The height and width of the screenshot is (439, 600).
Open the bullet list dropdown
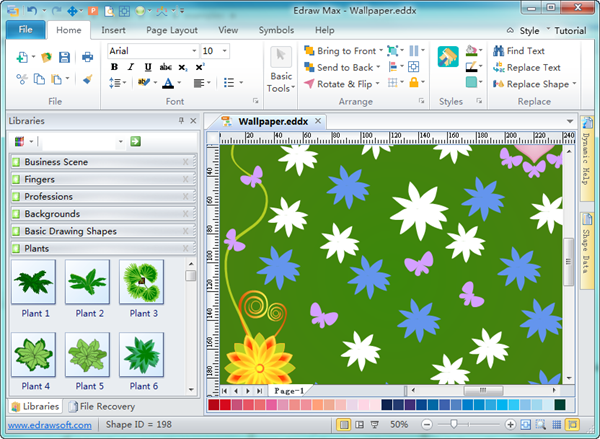(241, 83)
